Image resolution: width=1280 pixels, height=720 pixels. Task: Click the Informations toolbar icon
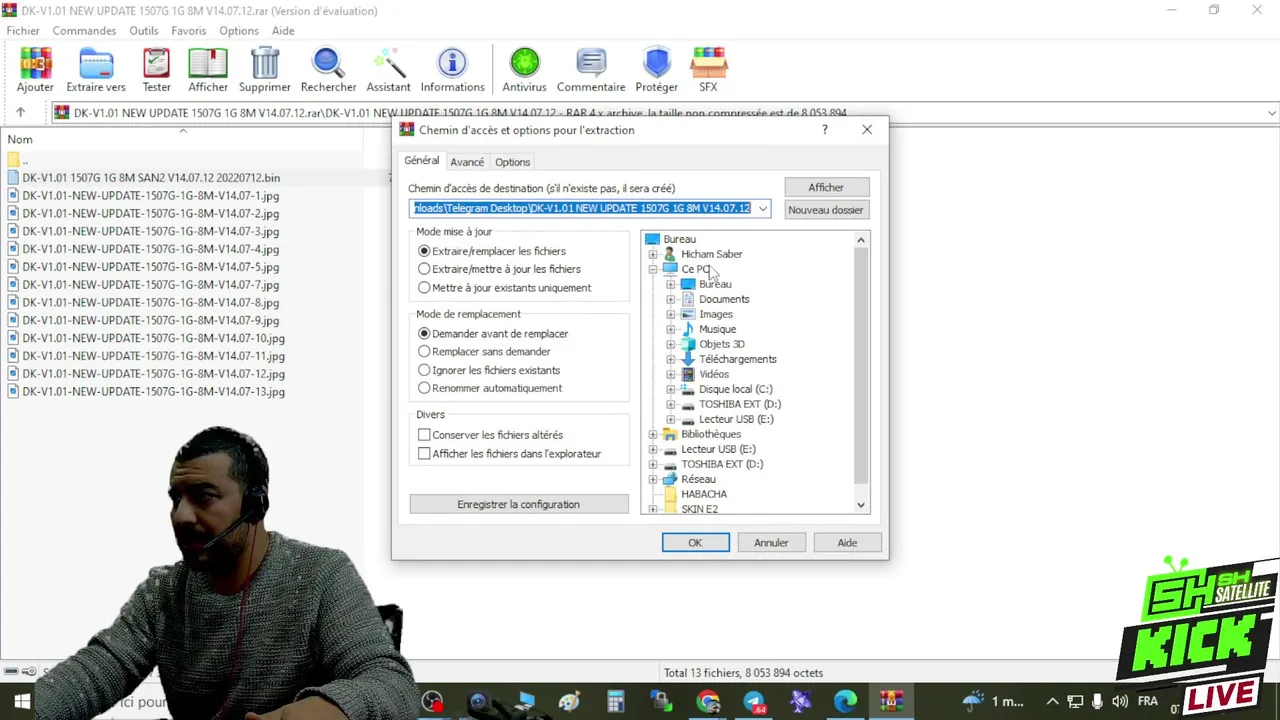click(452, 70)
